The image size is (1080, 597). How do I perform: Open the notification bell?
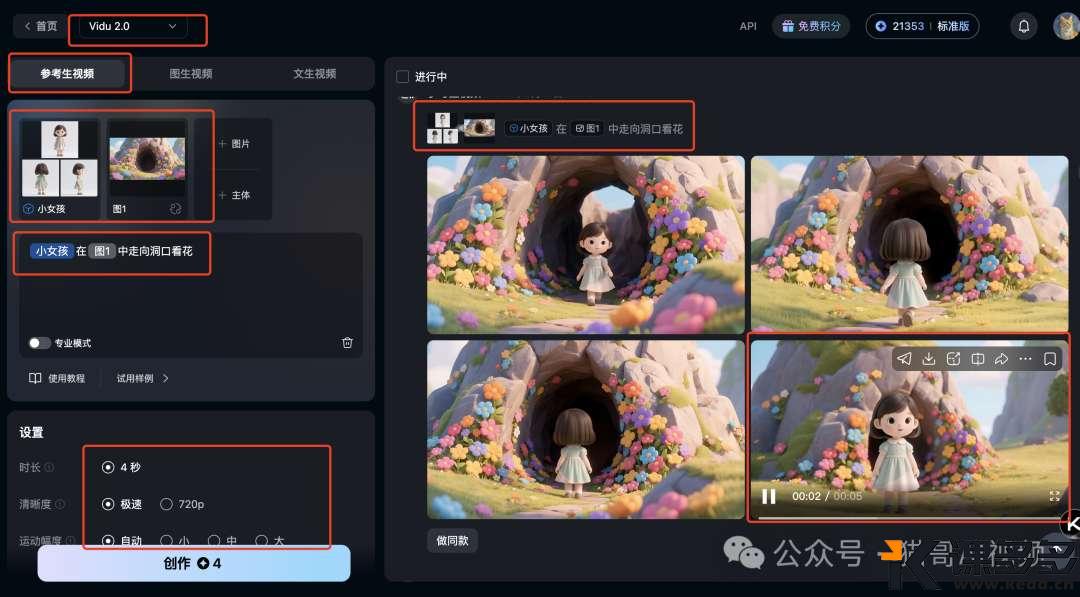(x=1023, y=26)
